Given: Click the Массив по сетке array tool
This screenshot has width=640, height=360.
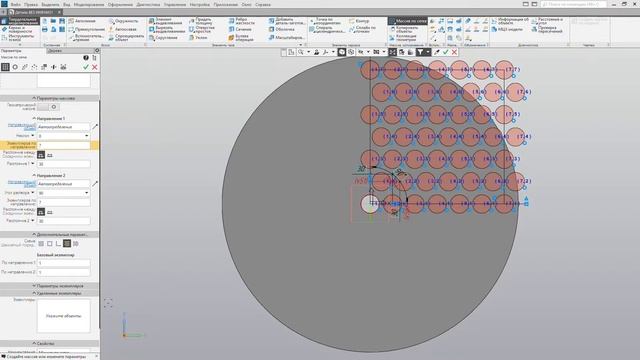Looking at the screenshot, I should 407,21.
